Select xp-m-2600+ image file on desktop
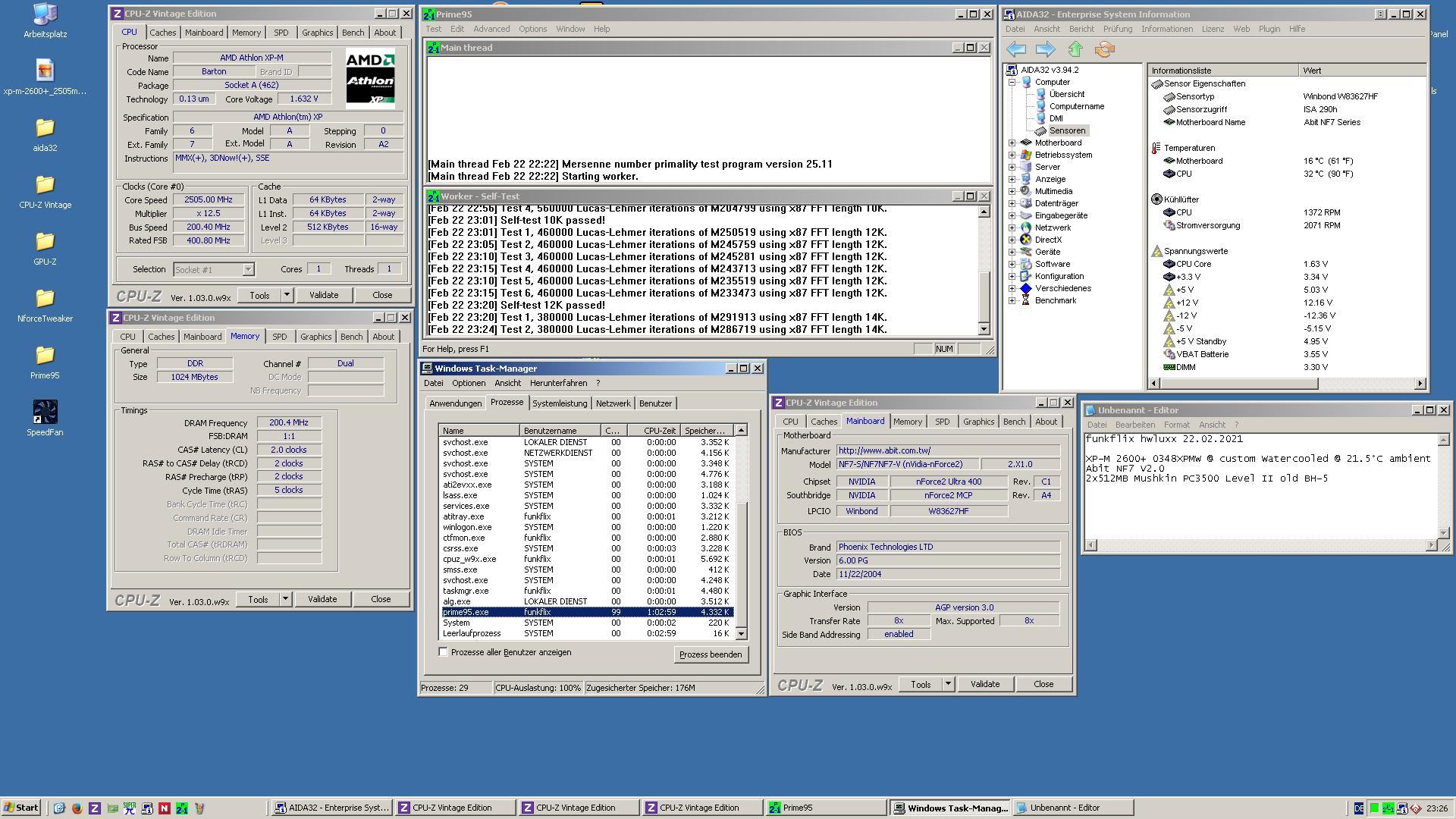The width and height of the screenshot is (1456, 819). [x=45, y=77]
